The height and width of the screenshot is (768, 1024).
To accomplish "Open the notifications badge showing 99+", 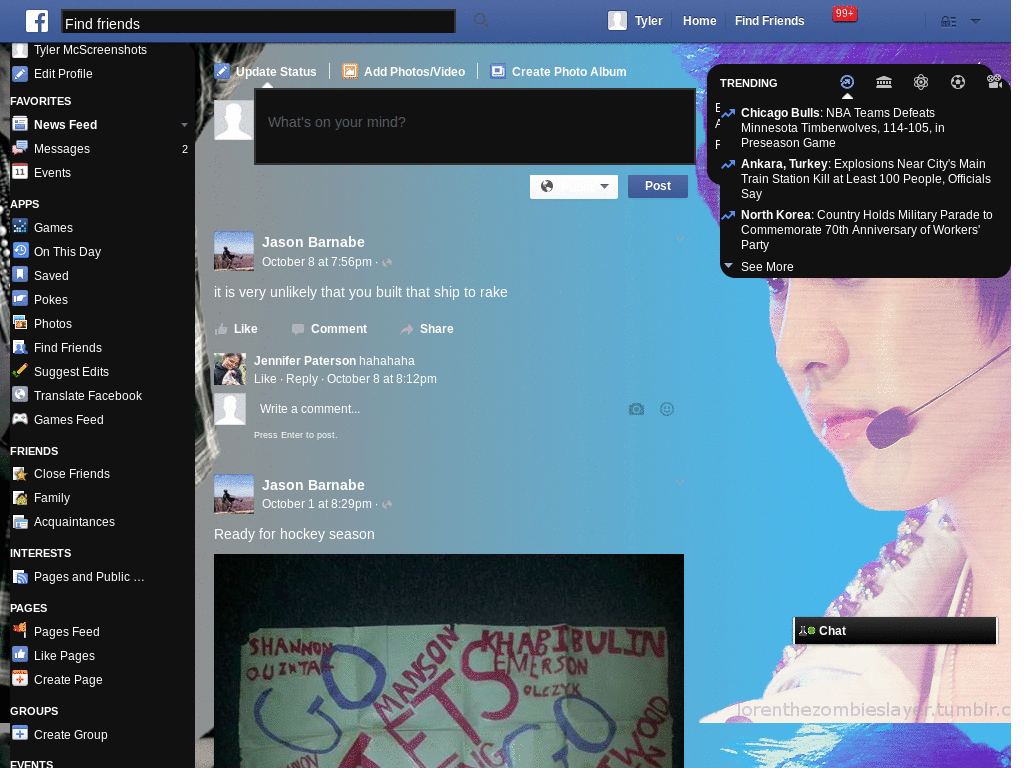I will tap(844, 14).
